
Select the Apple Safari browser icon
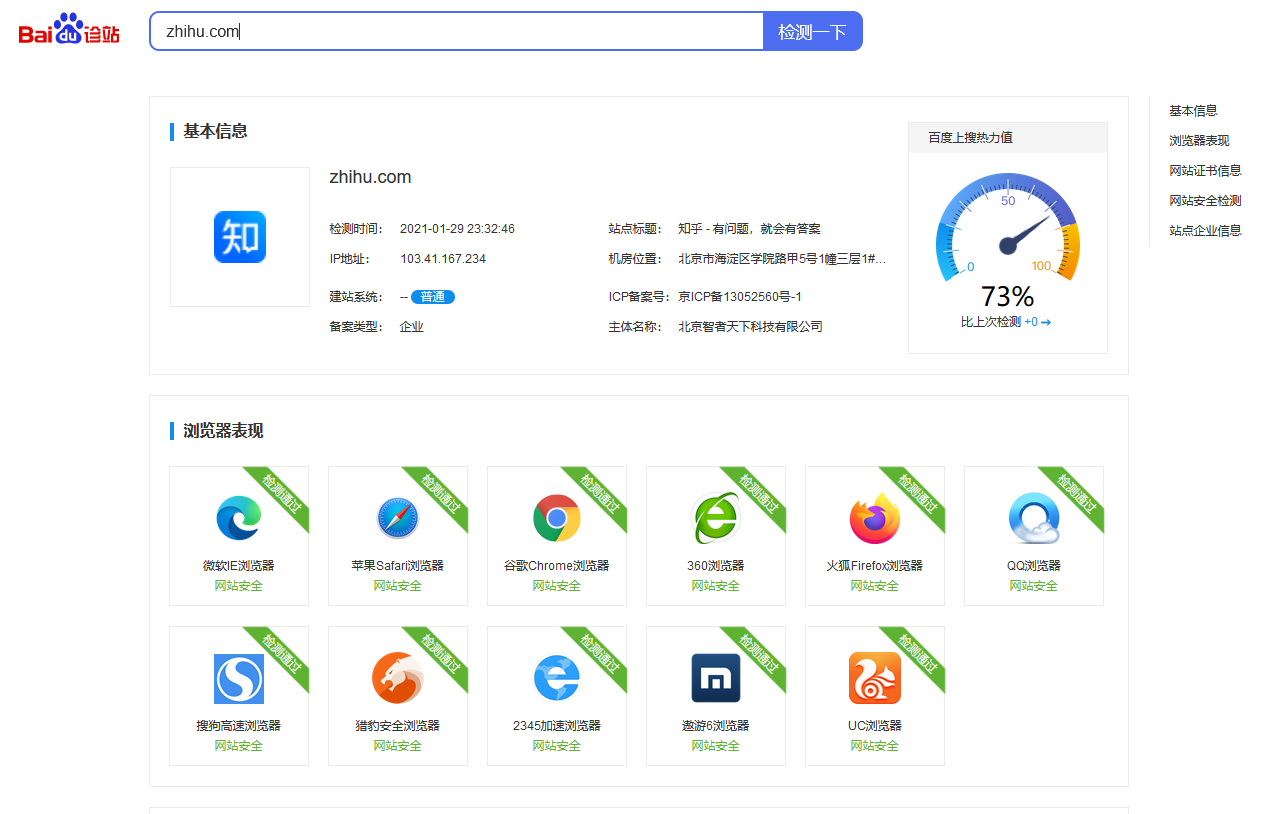[x=397, y=518]
